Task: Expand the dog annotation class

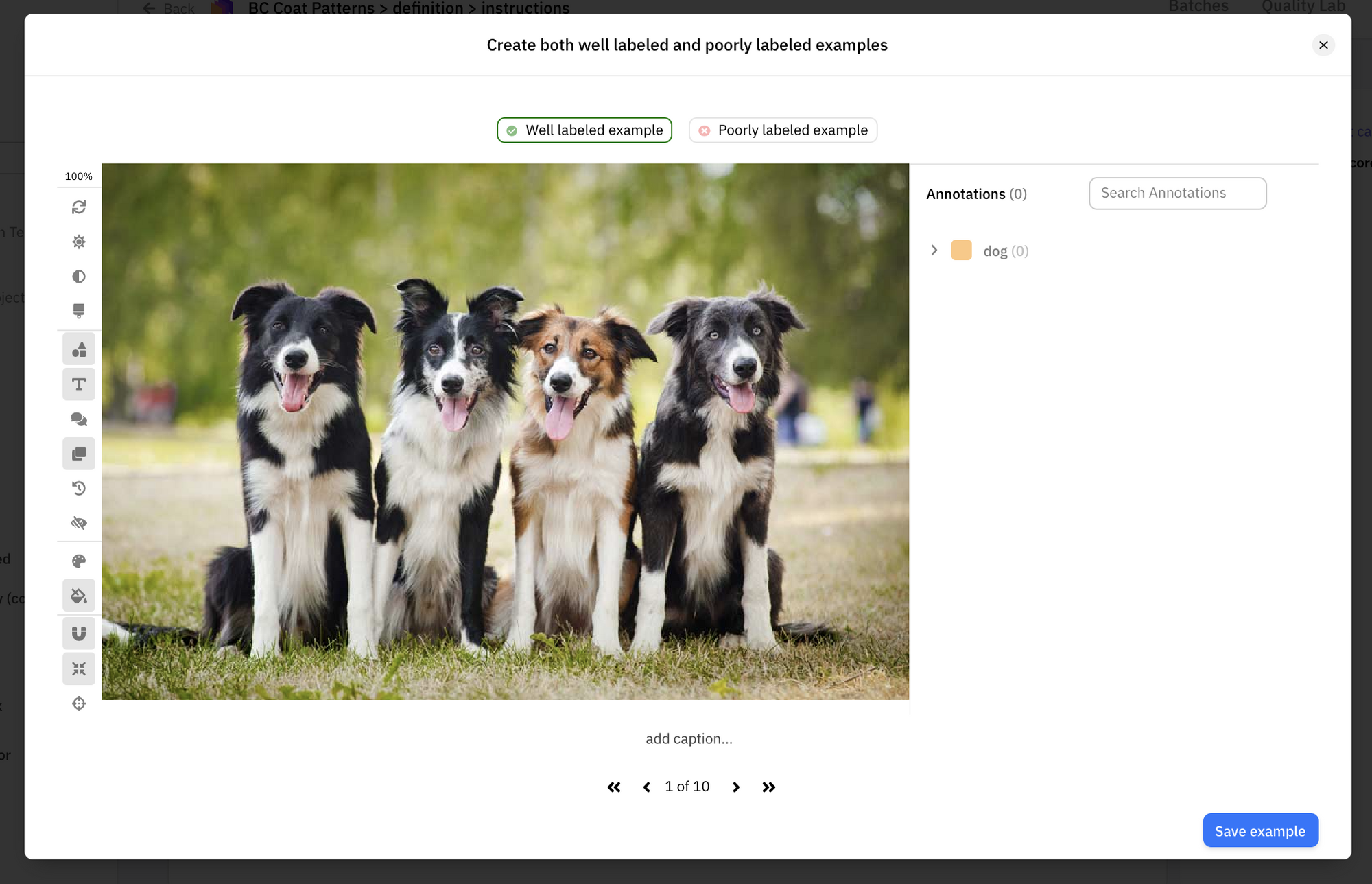Action: point(934,251)
